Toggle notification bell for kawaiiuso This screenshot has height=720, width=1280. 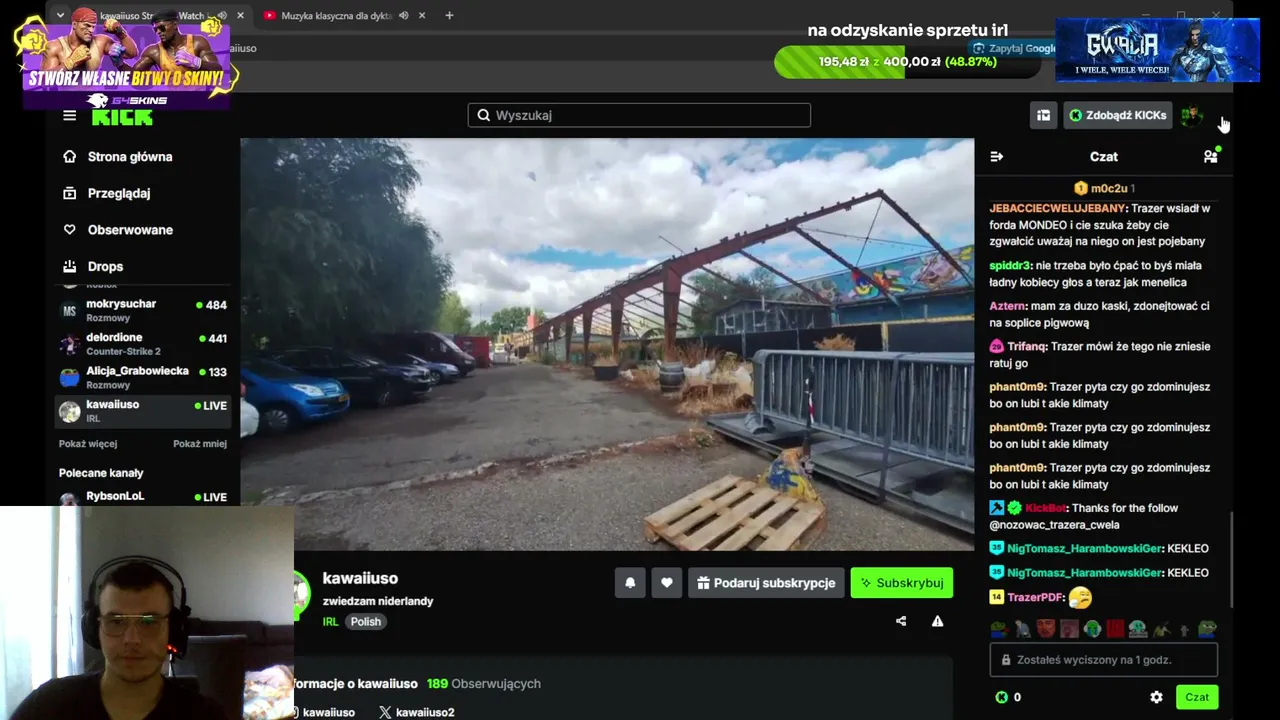(630, 583)
